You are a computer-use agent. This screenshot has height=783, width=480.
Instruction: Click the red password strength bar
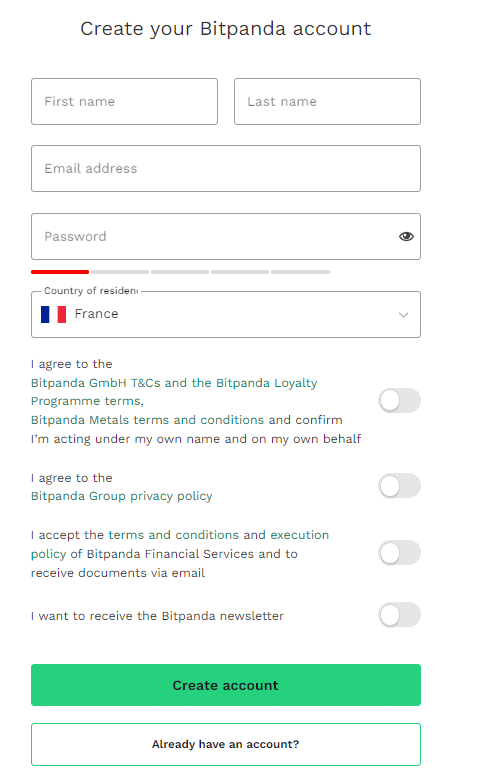[x=60, y=272]
